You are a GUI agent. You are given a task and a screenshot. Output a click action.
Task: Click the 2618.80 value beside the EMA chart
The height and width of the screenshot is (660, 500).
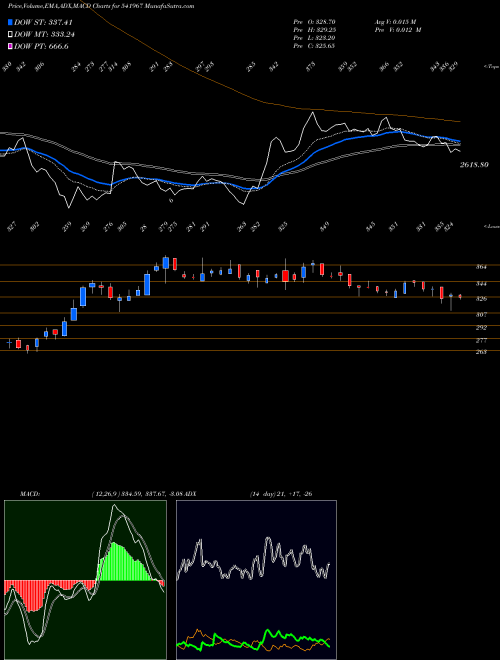[474, 165]
